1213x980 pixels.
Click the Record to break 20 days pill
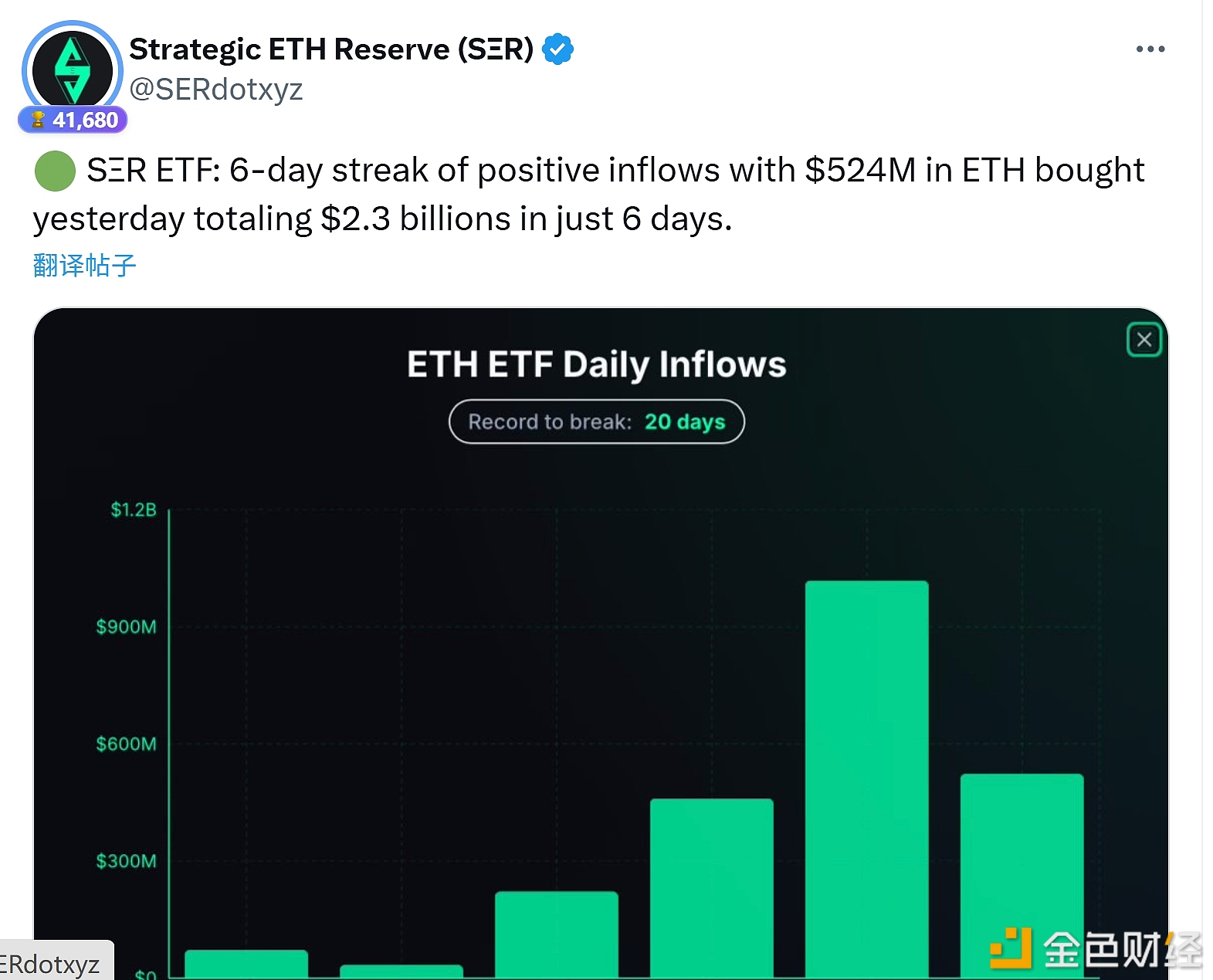(596, 422)
